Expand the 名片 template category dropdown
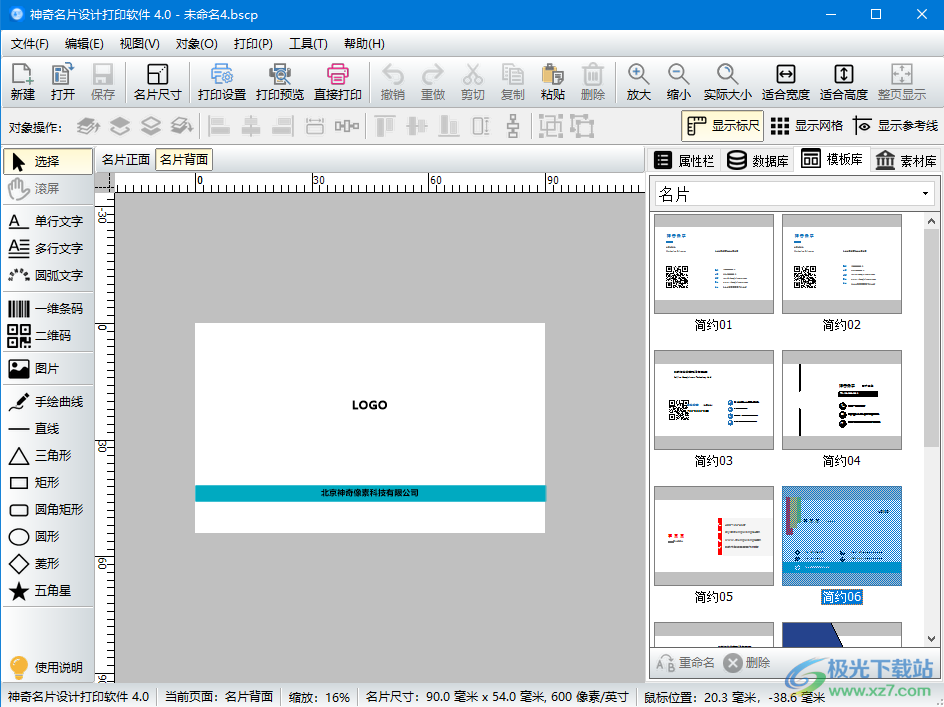Screen dimensions: 944x707 [925, 194]
